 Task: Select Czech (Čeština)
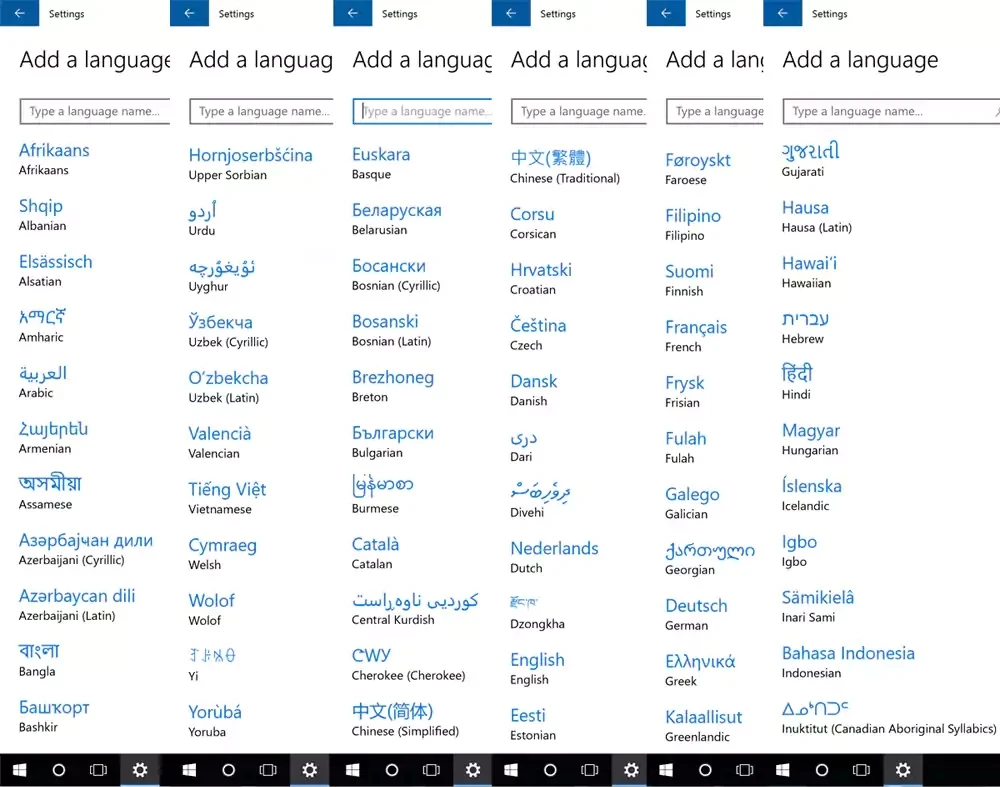point(538,334)
